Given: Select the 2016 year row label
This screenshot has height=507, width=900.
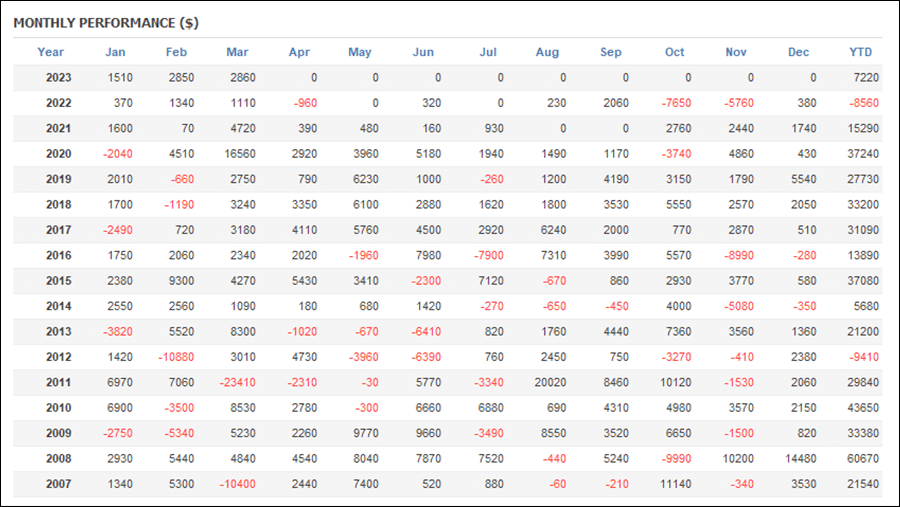Looking at the screenshot, I should pyautogui.click(x=59, y=256).
